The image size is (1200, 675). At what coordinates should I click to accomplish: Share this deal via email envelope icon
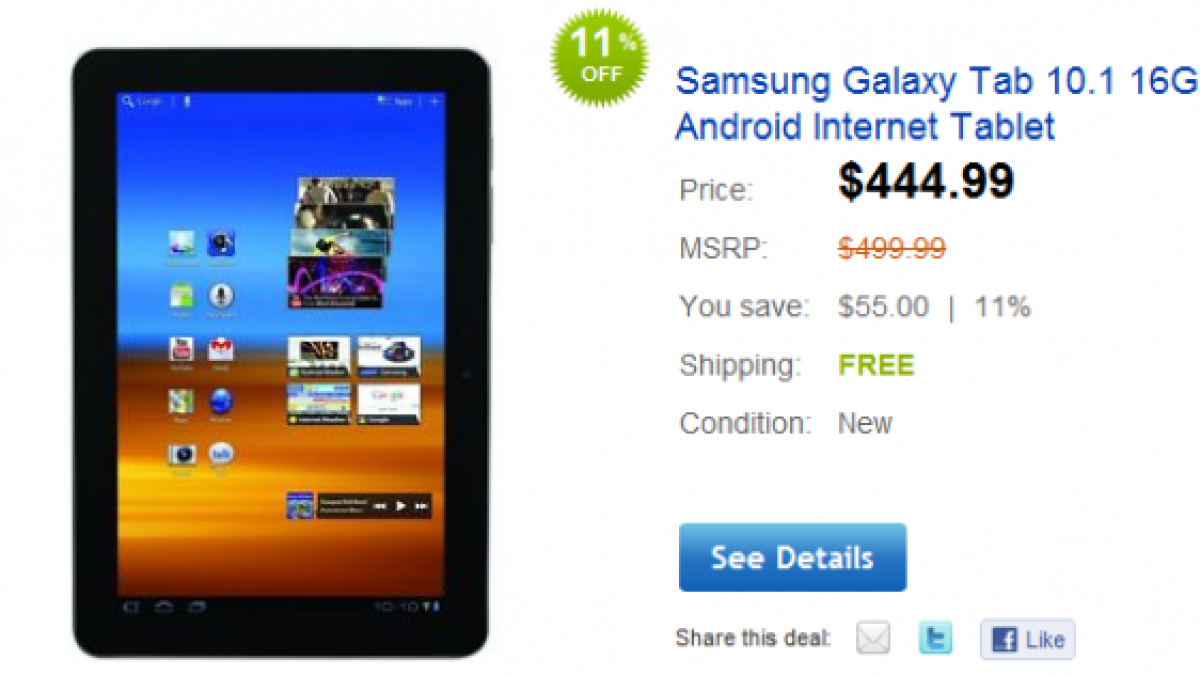pyautogui.click(x=873, y=639)
